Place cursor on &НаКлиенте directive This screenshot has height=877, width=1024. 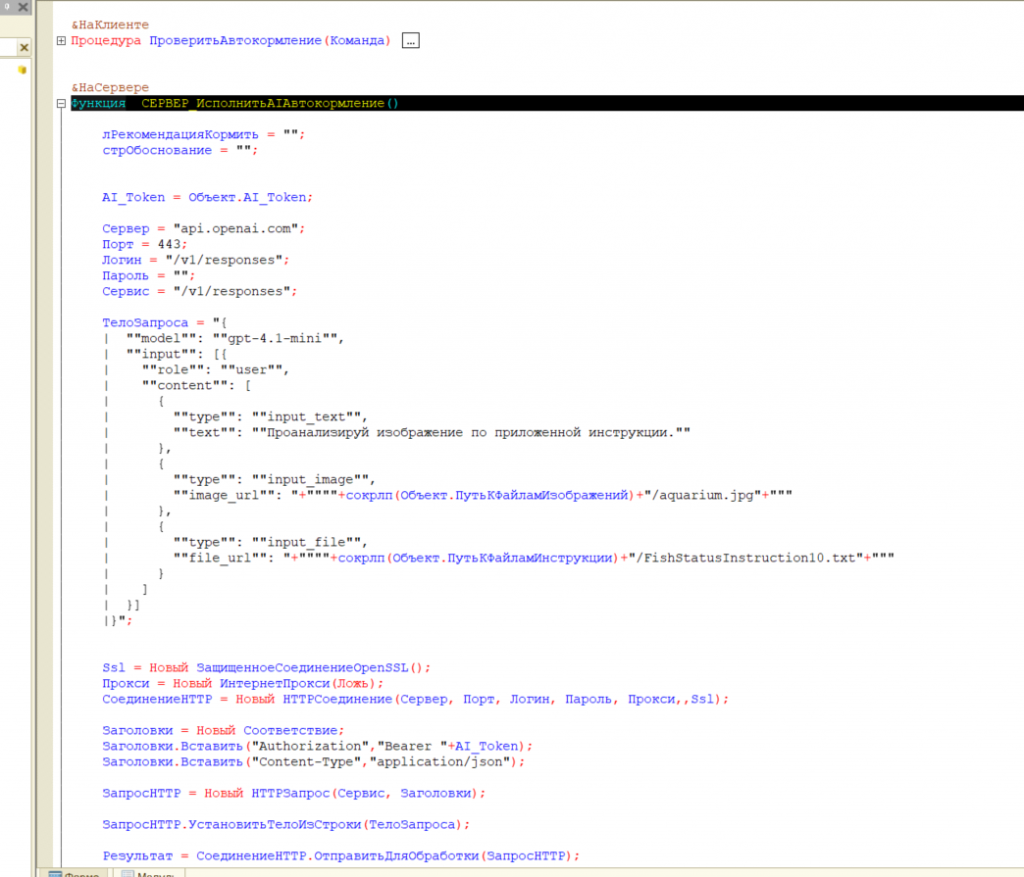(x=110, y=25)
